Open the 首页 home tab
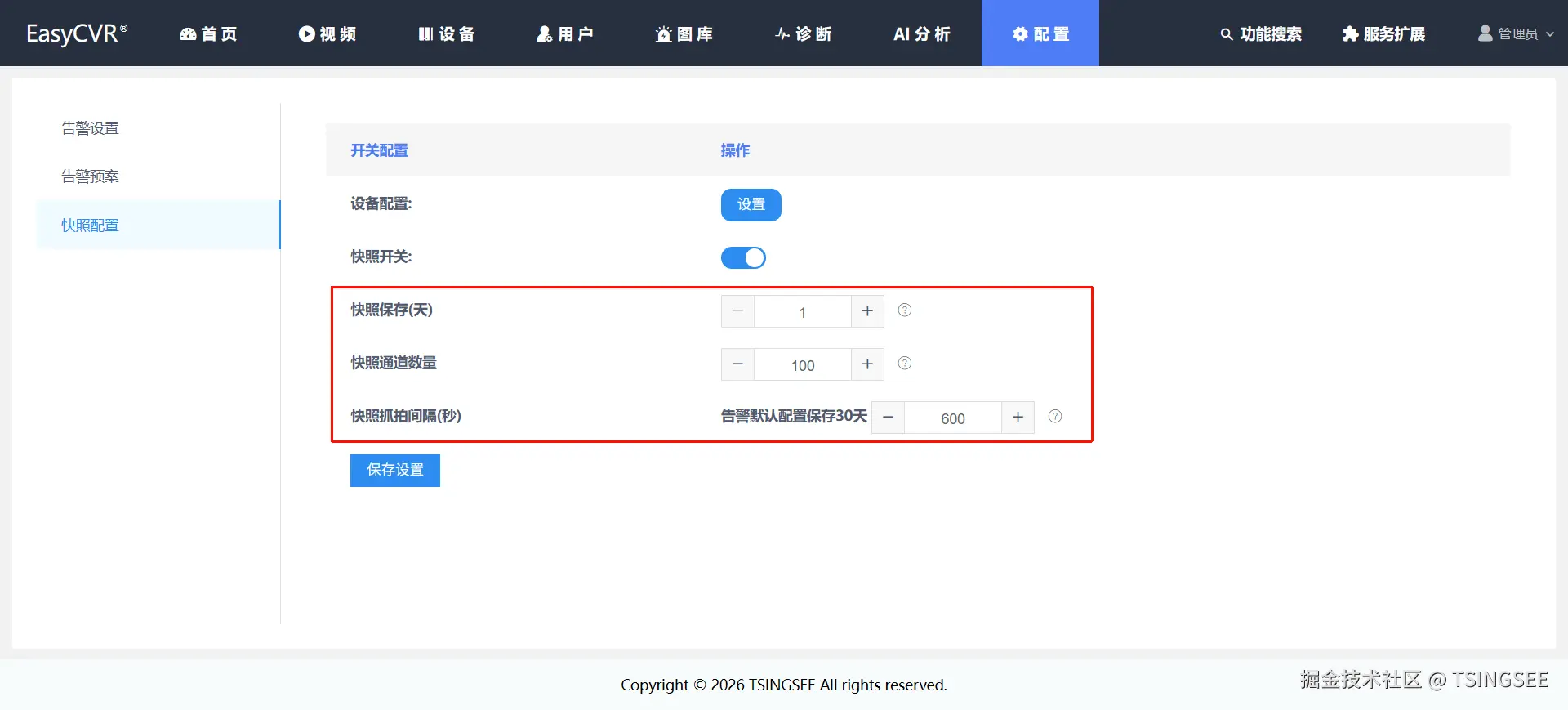 pos(208,33)
